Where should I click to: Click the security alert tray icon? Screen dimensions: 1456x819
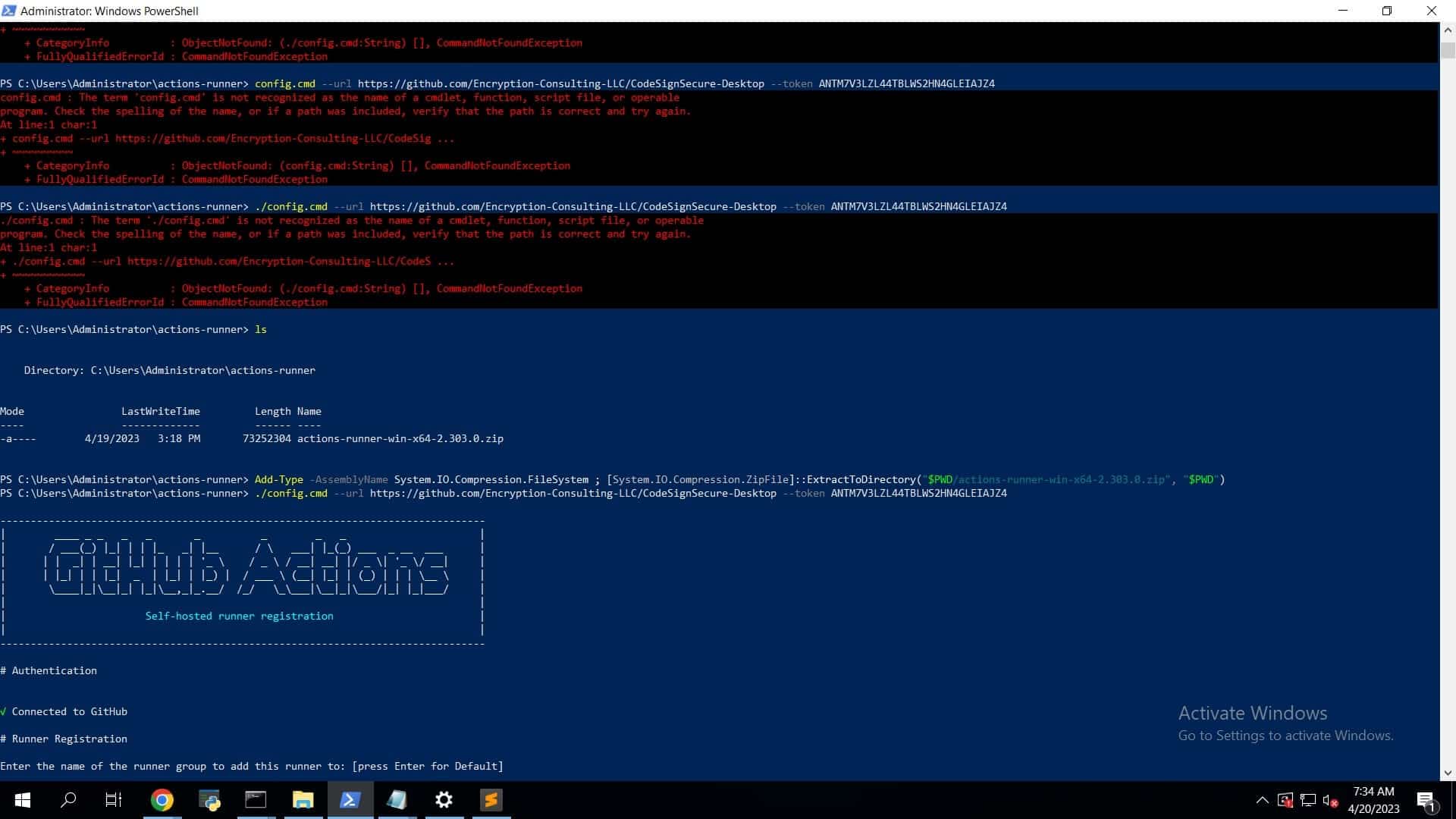click(x=1285, y=800)
